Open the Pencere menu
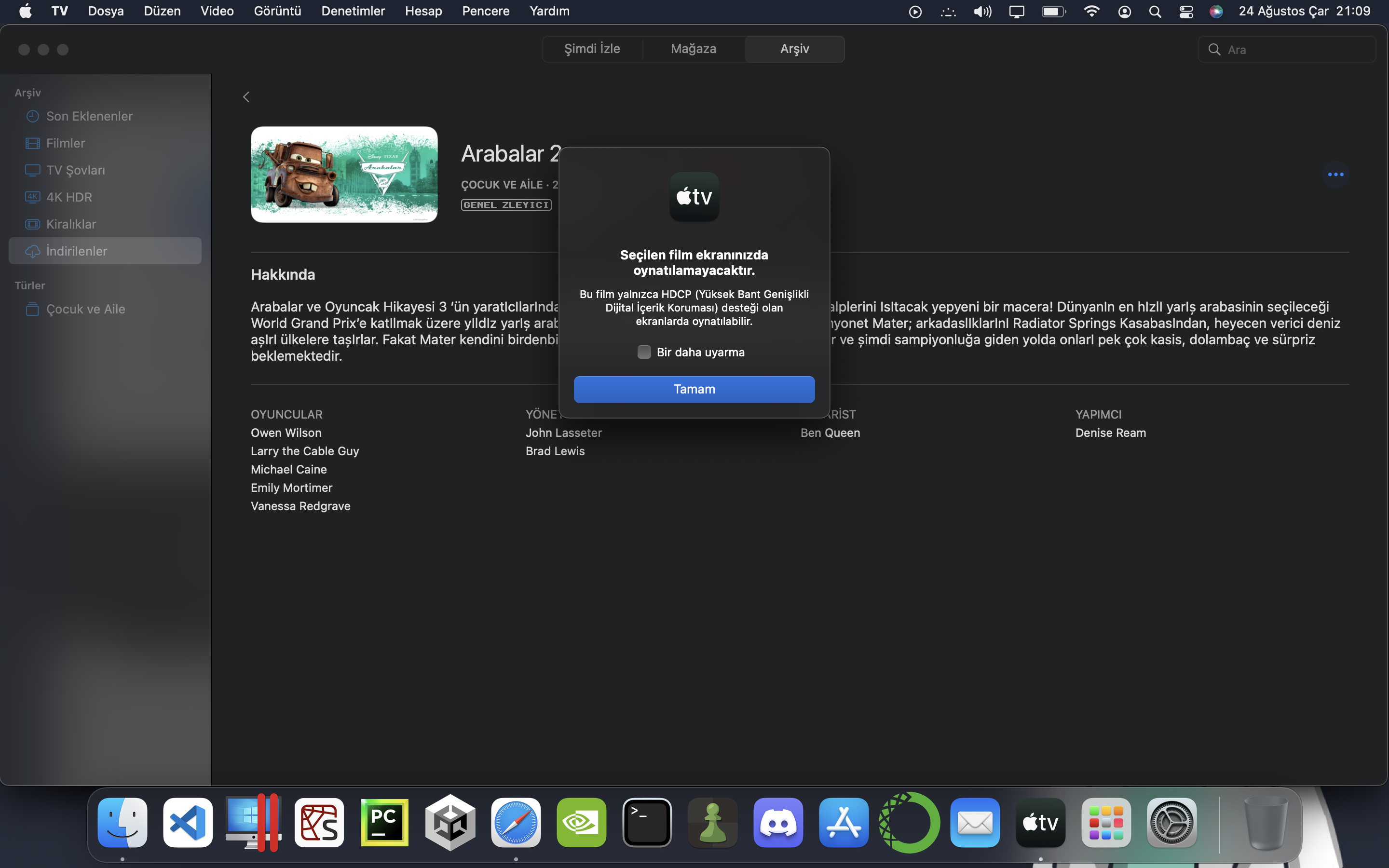The width and height of the screenshot is (1389, 868). pyautogui.click(x=486, y=11)
